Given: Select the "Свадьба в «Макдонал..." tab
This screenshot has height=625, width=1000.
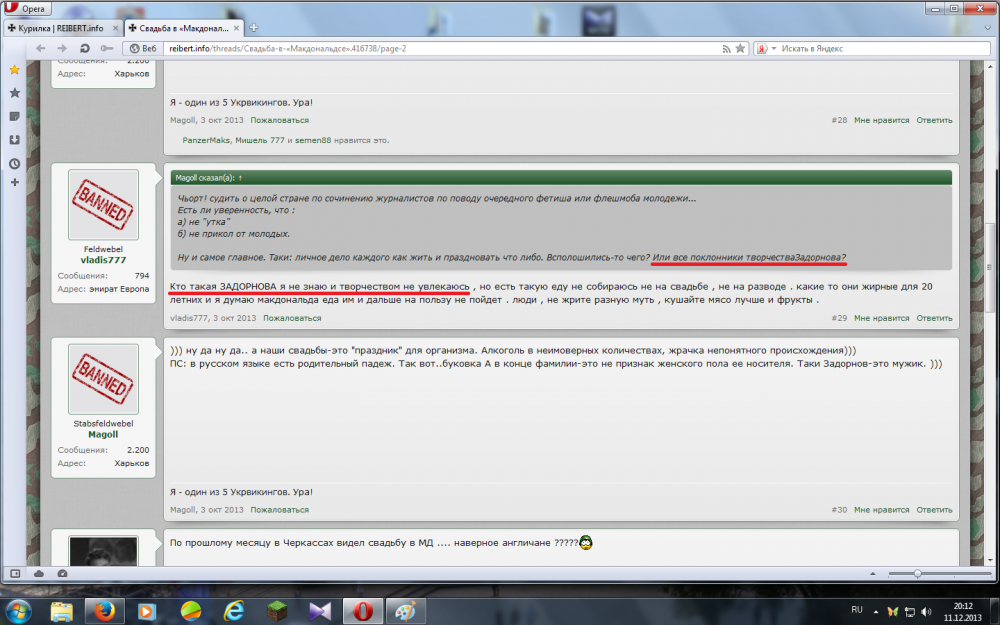Looking at the screenshot, I should pos(183,28).
